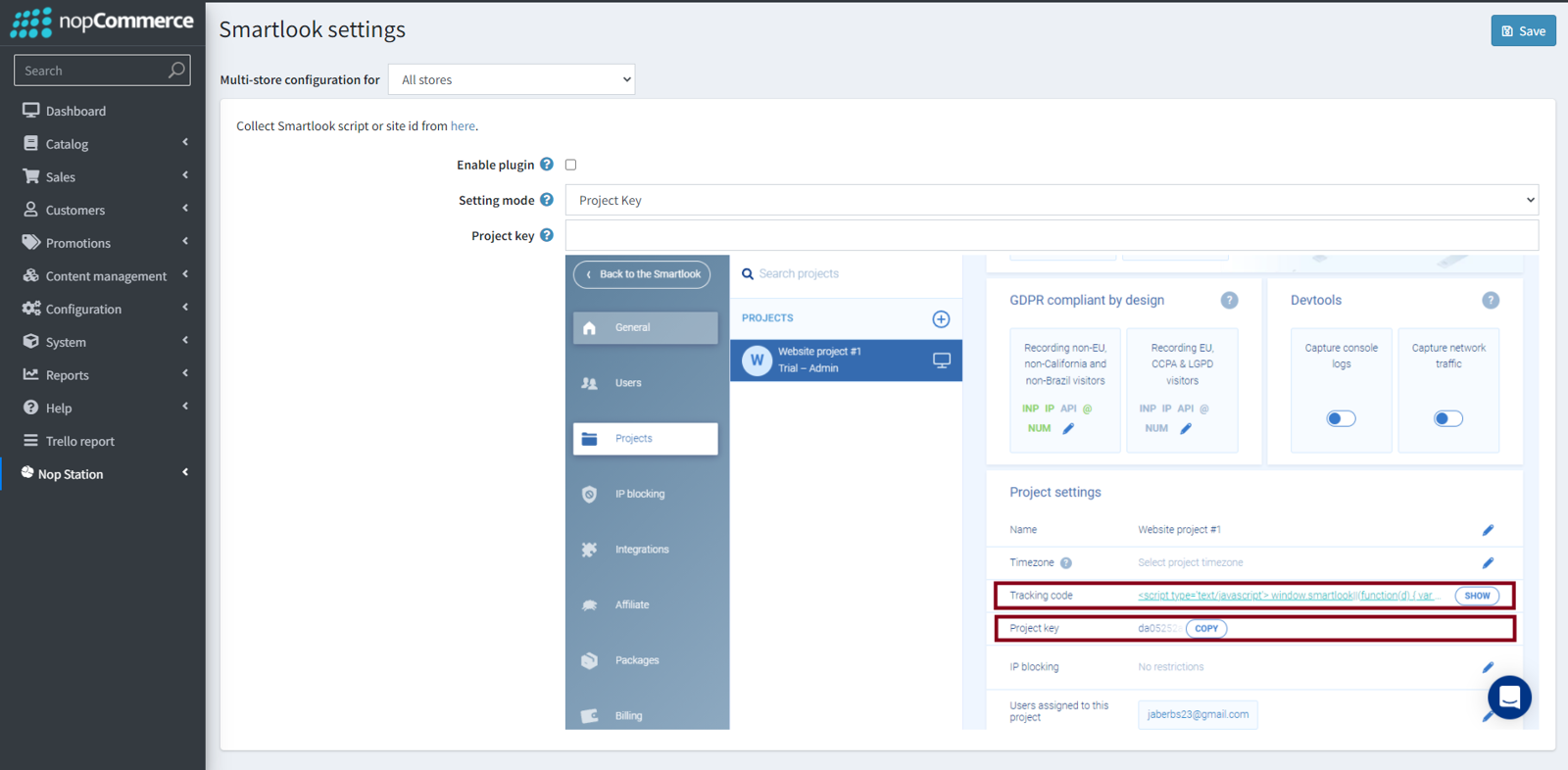Expand the Promotions menu arrow
The height and width of the screenshot is (770, 1568).
pyautogui.click(x=185, y=242)
